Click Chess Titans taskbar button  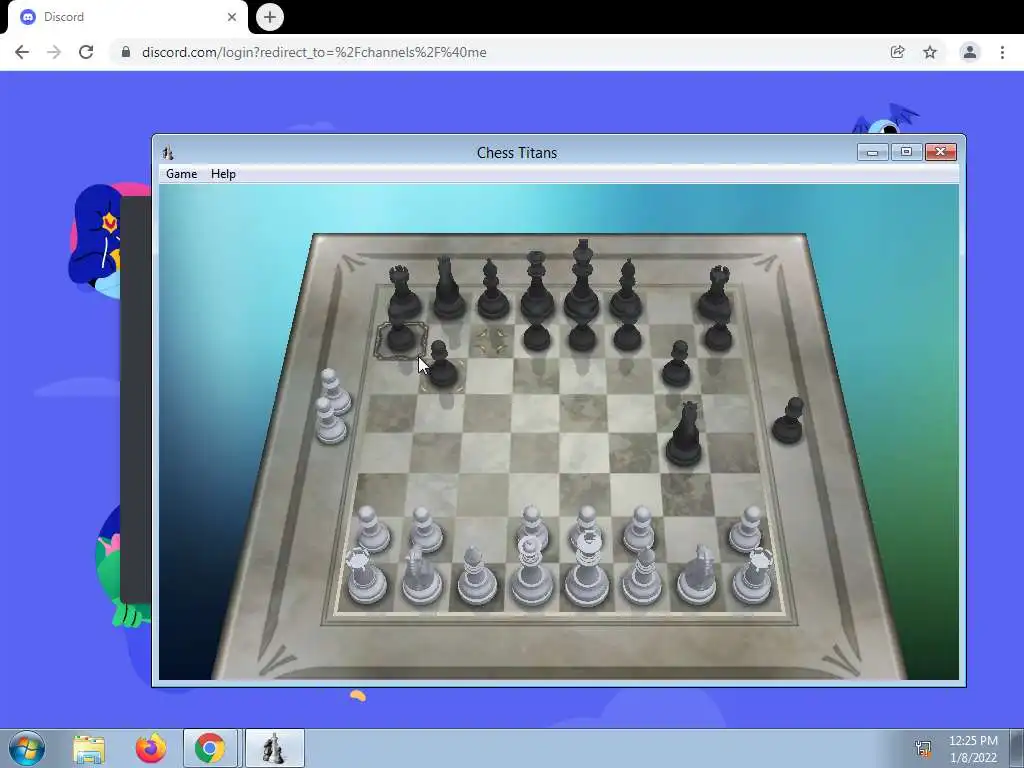point(274,748)
